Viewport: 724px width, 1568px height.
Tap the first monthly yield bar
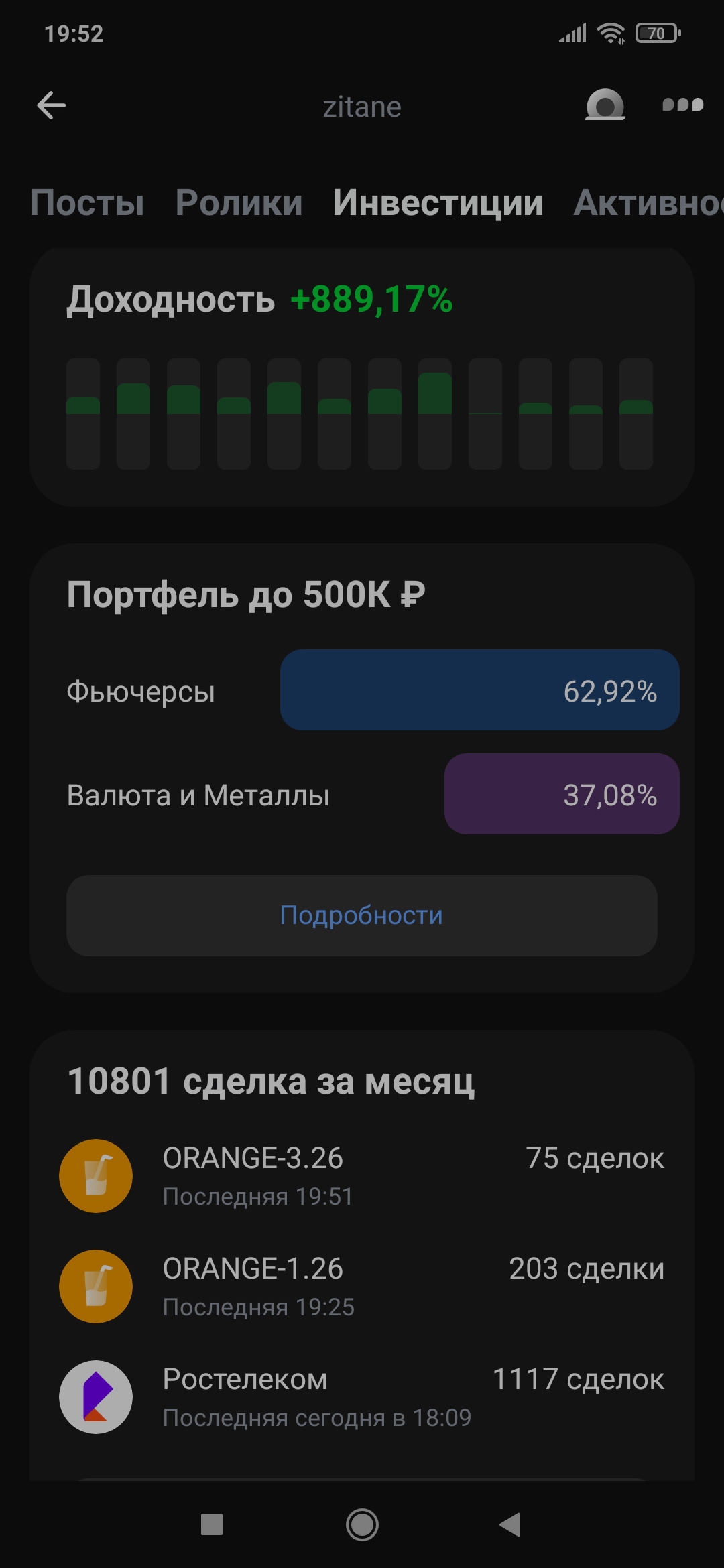(x=83, y=413)
